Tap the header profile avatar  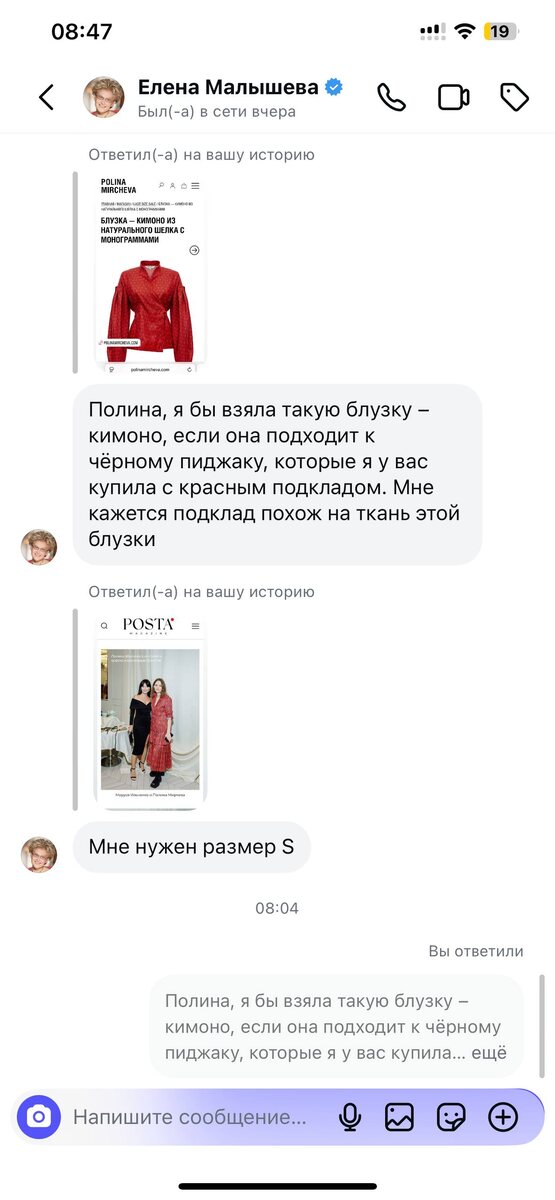(x=103, y=97)
